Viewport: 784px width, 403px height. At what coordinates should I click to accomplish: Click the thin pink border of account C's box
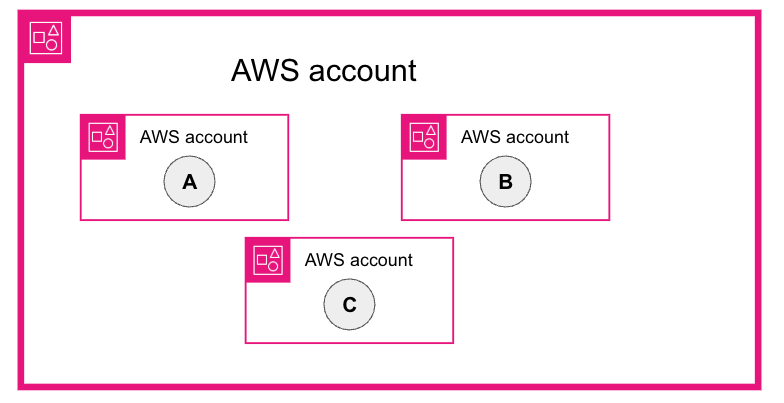point(350,343)
